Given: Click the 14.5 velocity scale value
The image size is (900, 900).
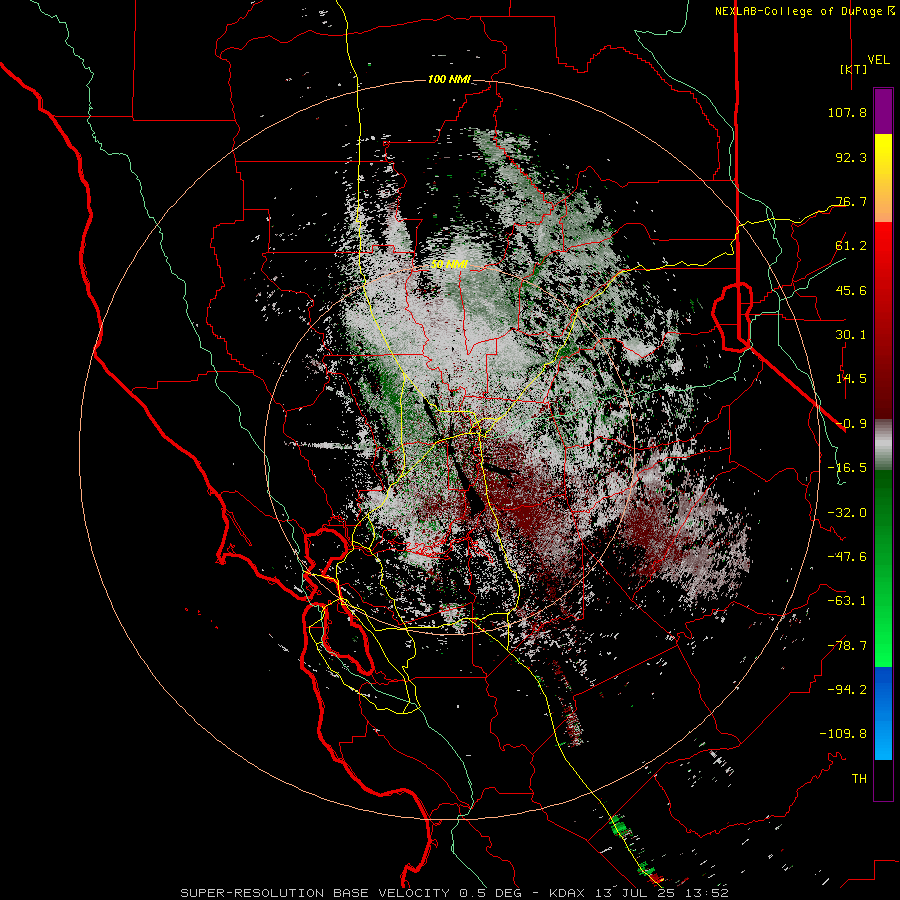Looking at the screenshot, I should (851, 379).
